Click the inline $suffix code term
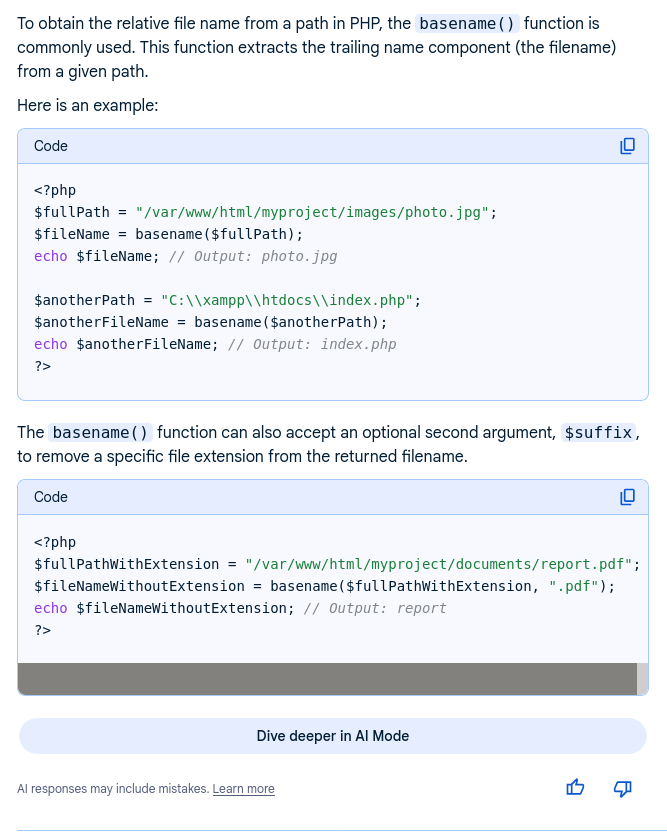This screenshot has height=834, width=667. coord(597,433)
